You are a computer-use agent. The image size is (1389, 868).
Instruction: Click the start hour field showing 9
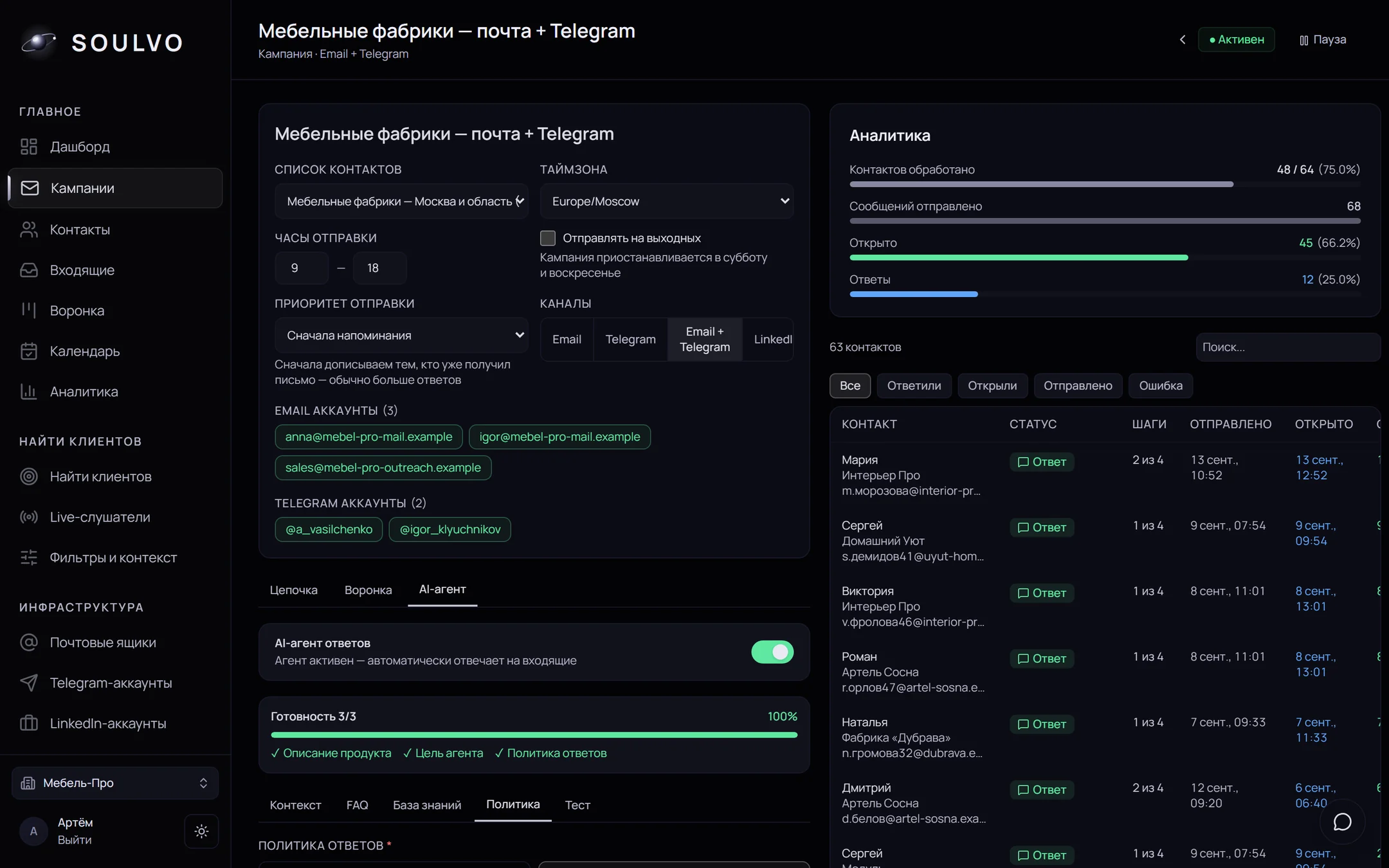point(302,268)
